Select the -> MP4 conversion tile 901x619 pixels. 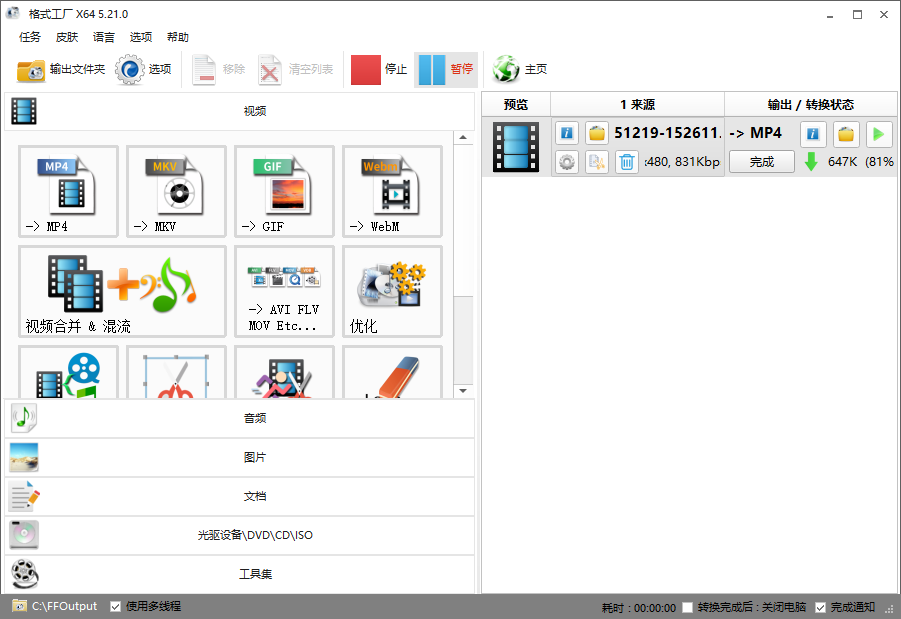(x=68, y=191)
